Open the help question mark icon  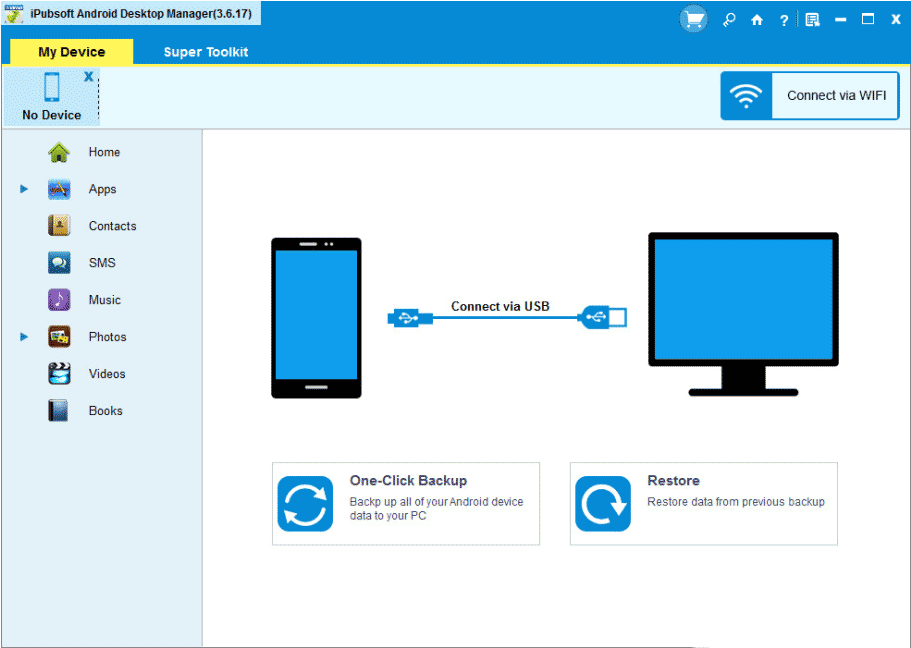point(783,19)
